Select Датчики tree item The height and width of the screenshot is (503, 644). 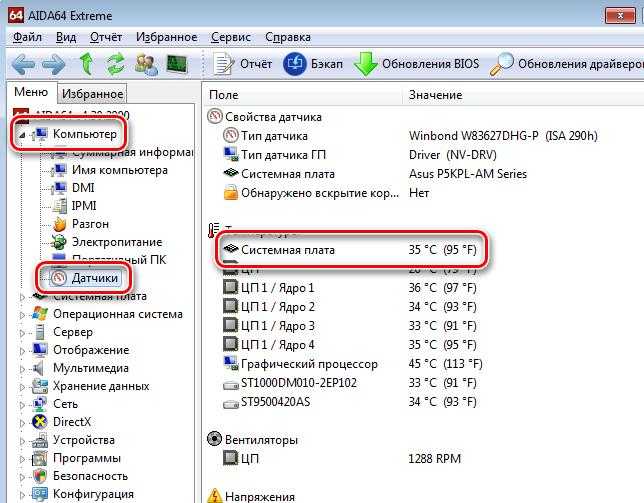(x=94, y=278)
